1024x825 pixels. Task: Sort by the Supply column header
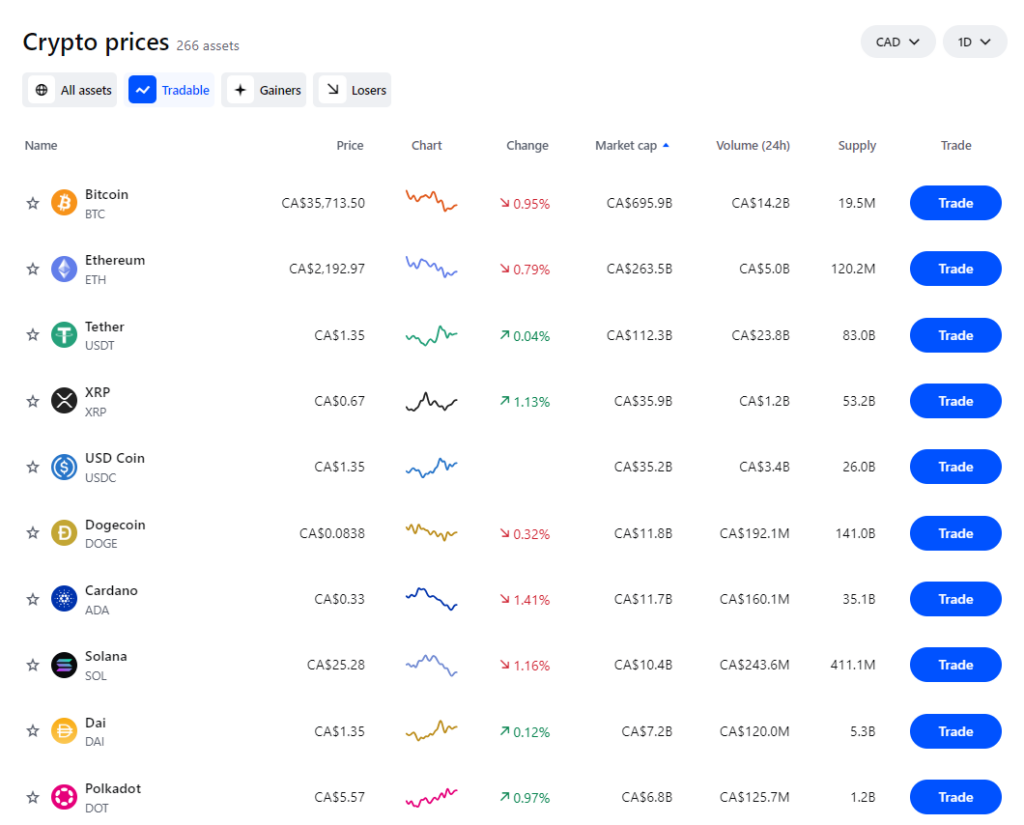tap(857, 145)
